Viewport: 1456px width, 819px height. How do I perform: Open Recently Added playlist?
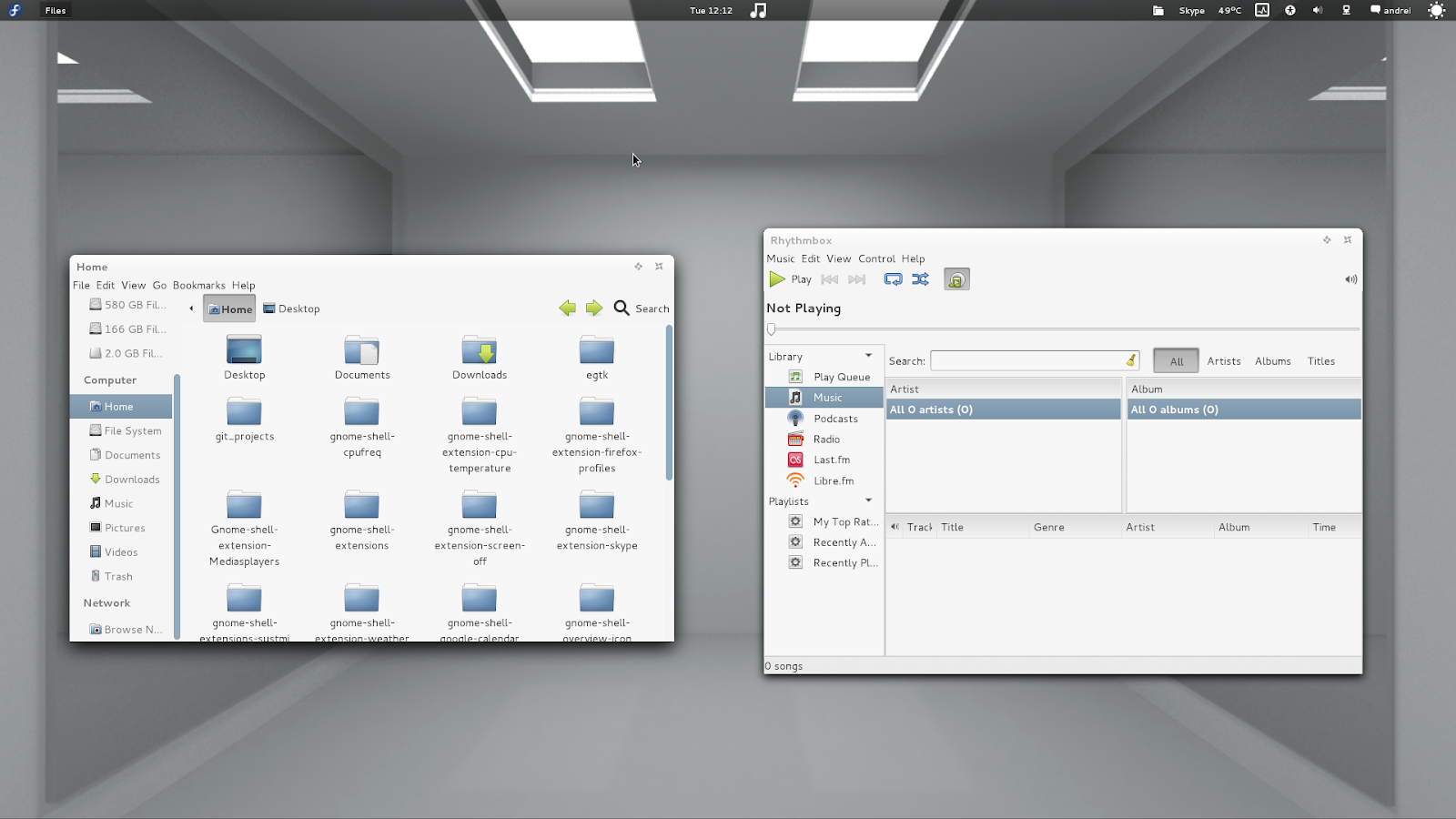(x=824, y=542)
